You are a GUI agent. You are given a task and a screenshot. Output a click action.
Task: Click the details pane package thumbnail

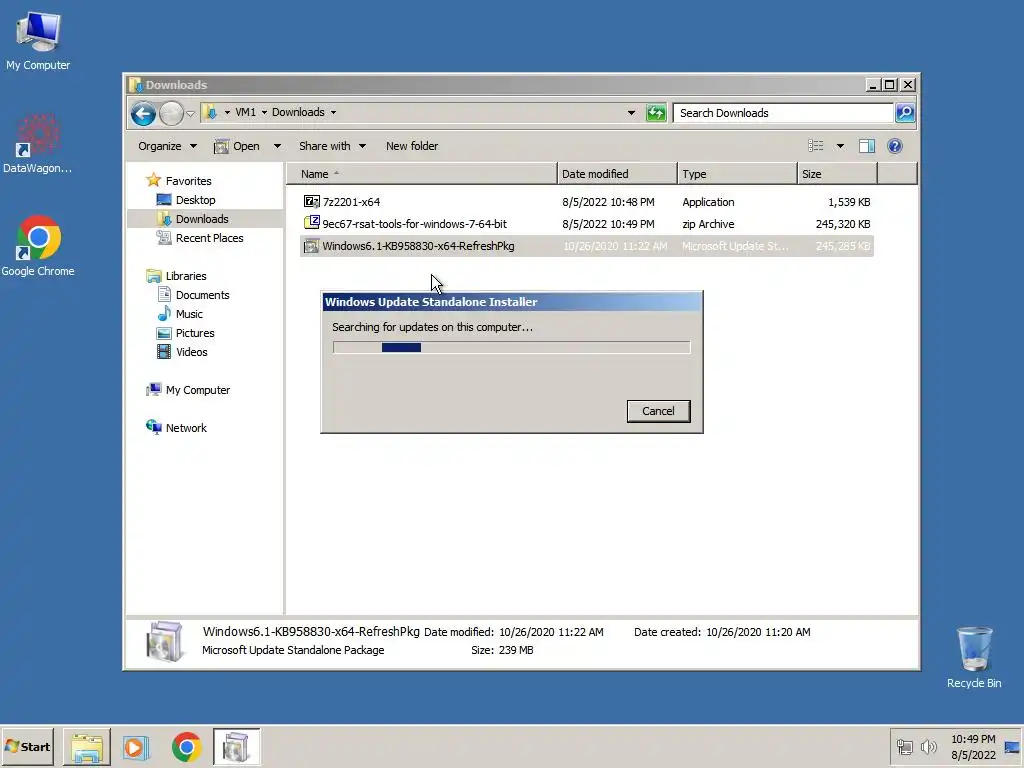(164, 641)
